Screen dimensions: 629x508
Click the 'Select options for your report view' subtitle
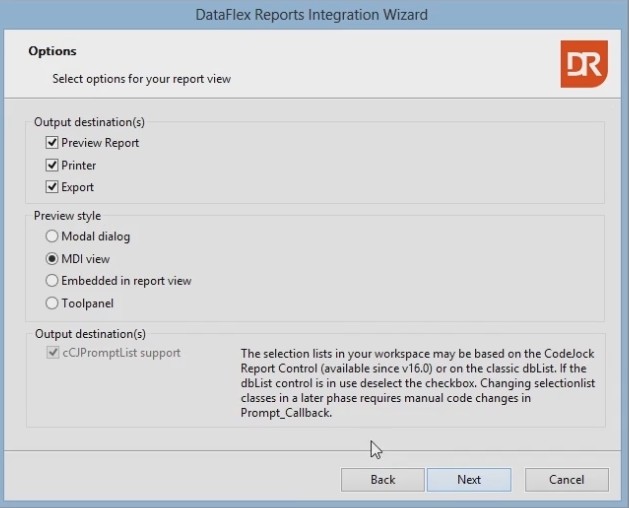click(x=142, y=77)
